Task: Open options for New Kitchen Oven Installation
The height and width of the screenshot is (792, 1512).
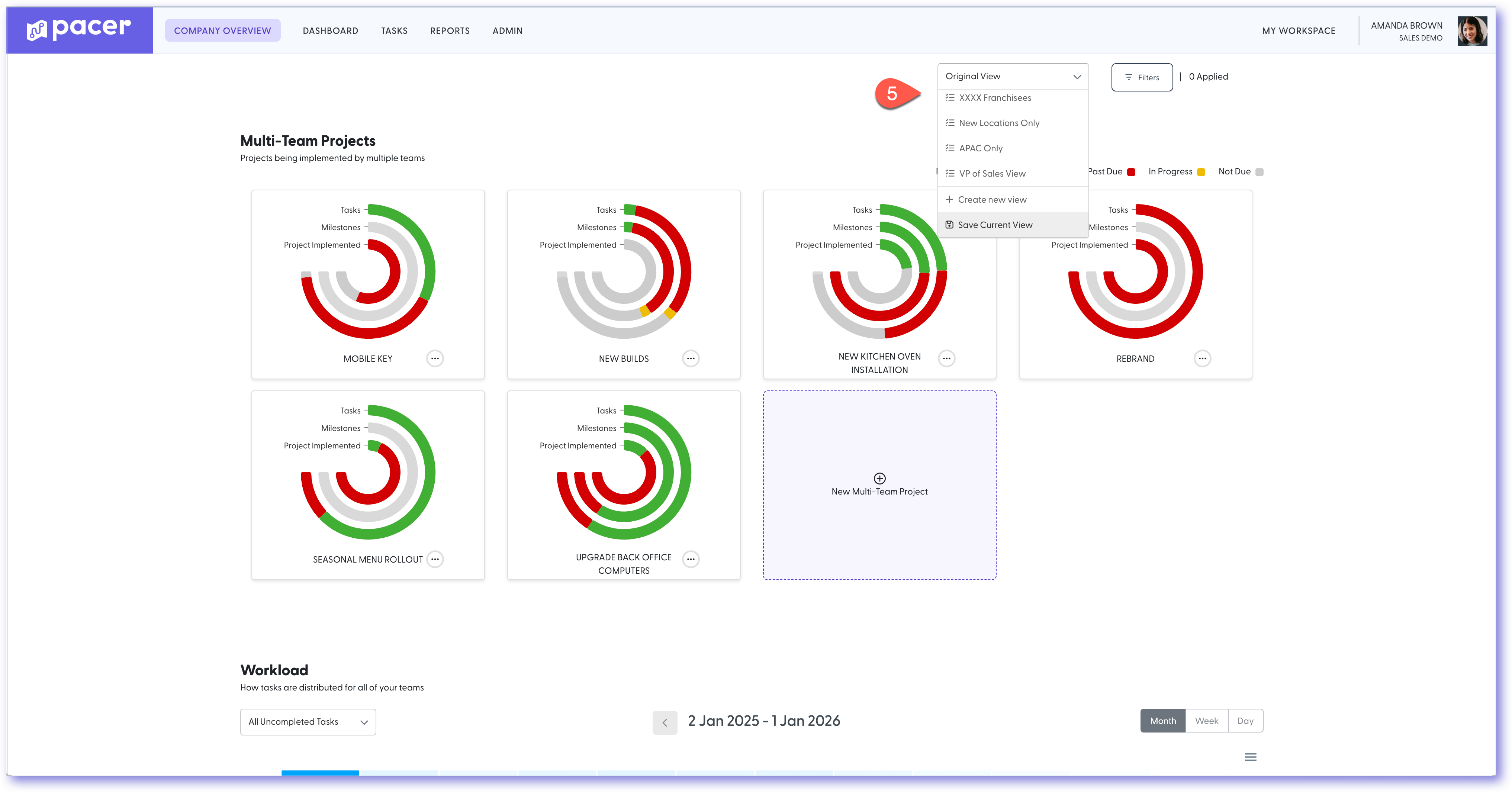Action: pyautogui.click(x=947, y=358)
